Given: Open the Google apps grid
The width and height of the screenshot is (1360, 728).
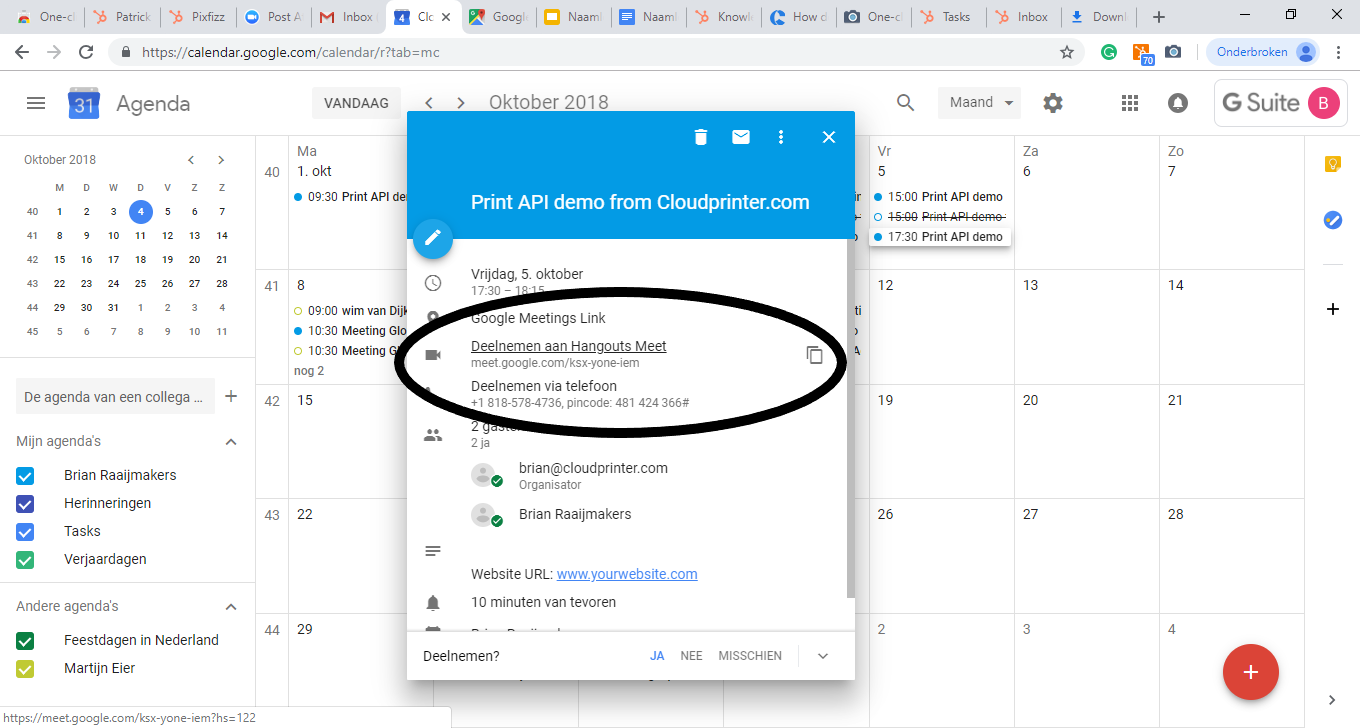Looking at the screenshot, I should (1130, 103).
